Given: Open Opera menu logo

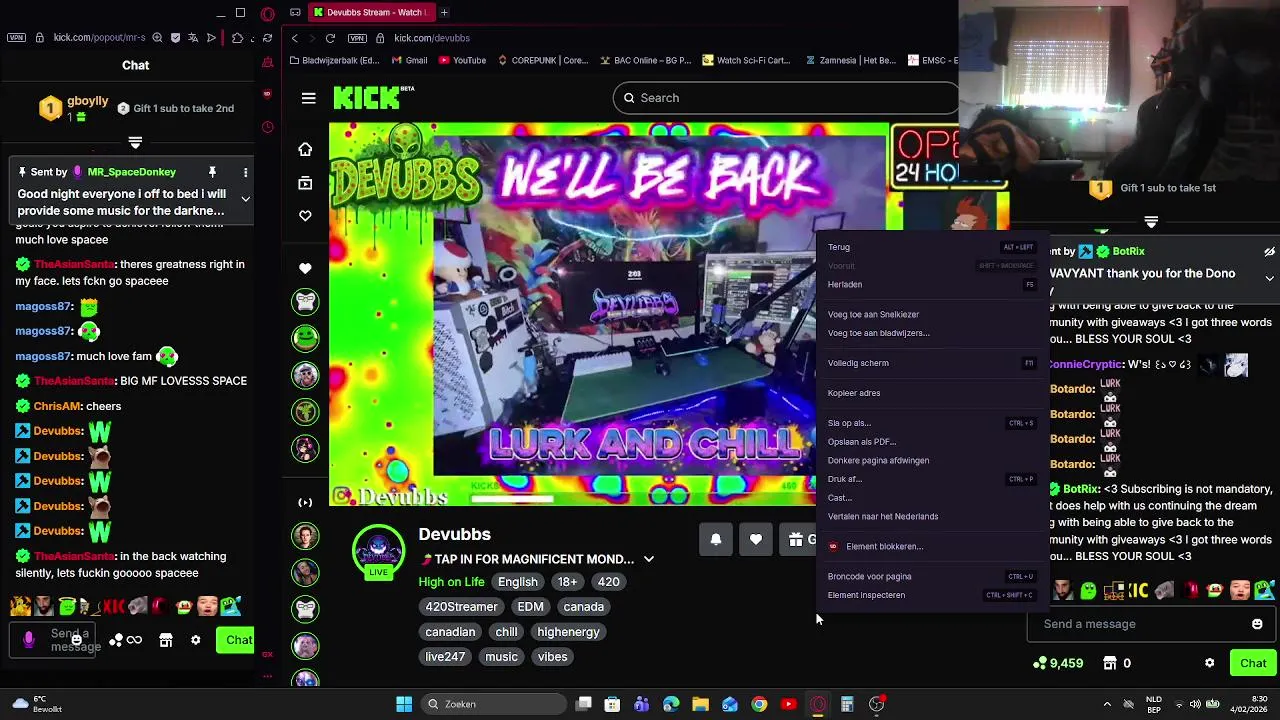Looking at the screenshot, I should 267,14.
